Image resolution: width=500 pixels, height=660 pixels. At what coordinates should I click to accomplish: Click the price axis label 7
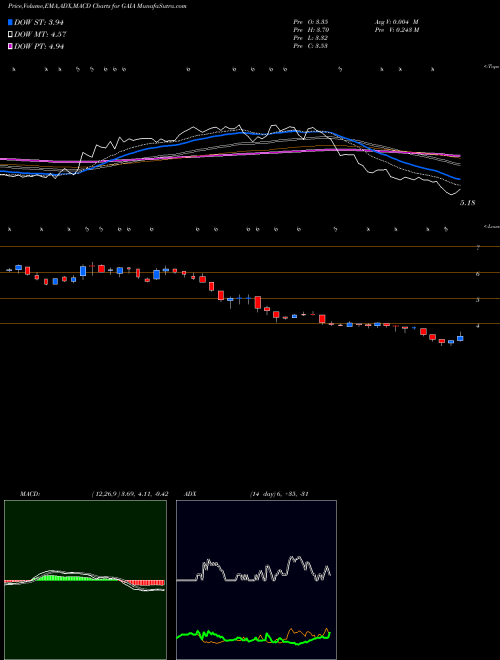tap(478, 248)
